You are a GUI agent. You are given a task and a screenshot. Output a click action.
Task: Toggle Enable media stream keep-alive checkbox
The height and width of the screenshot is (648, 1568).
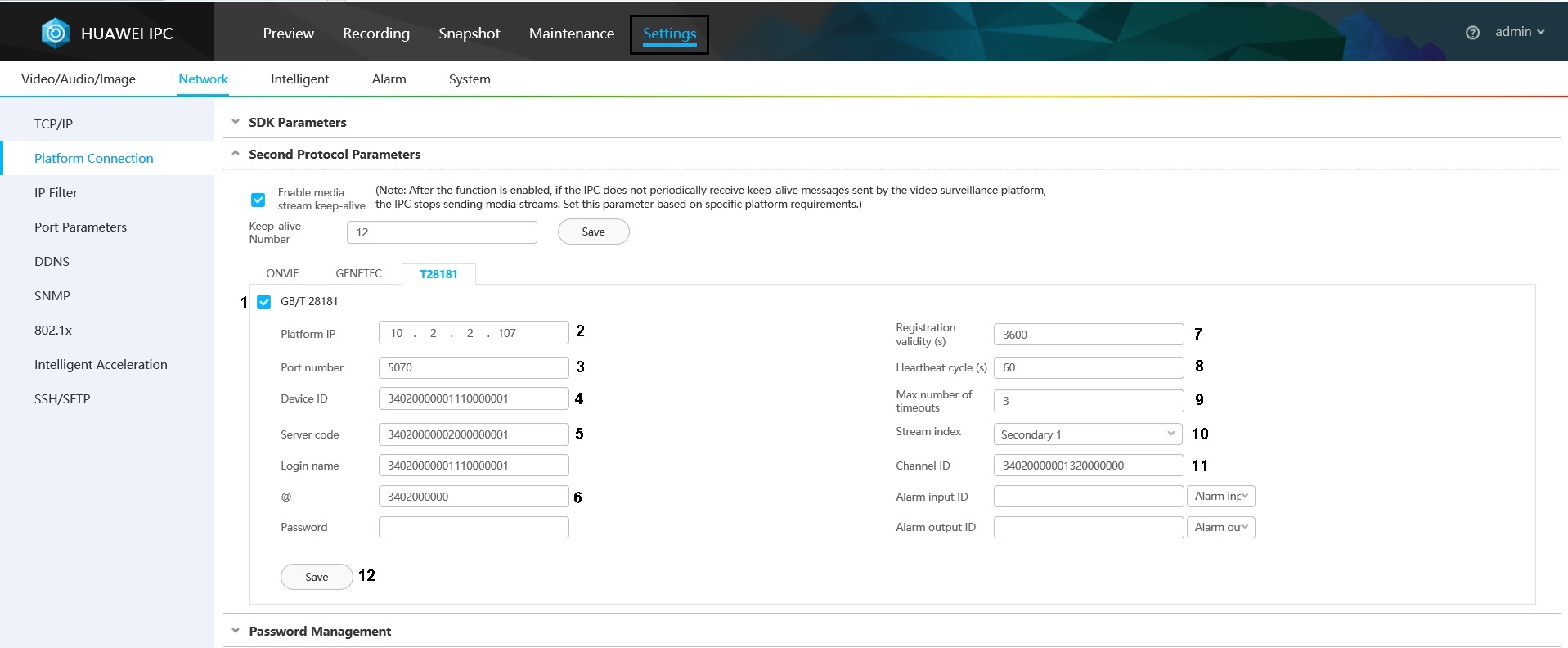258,200
